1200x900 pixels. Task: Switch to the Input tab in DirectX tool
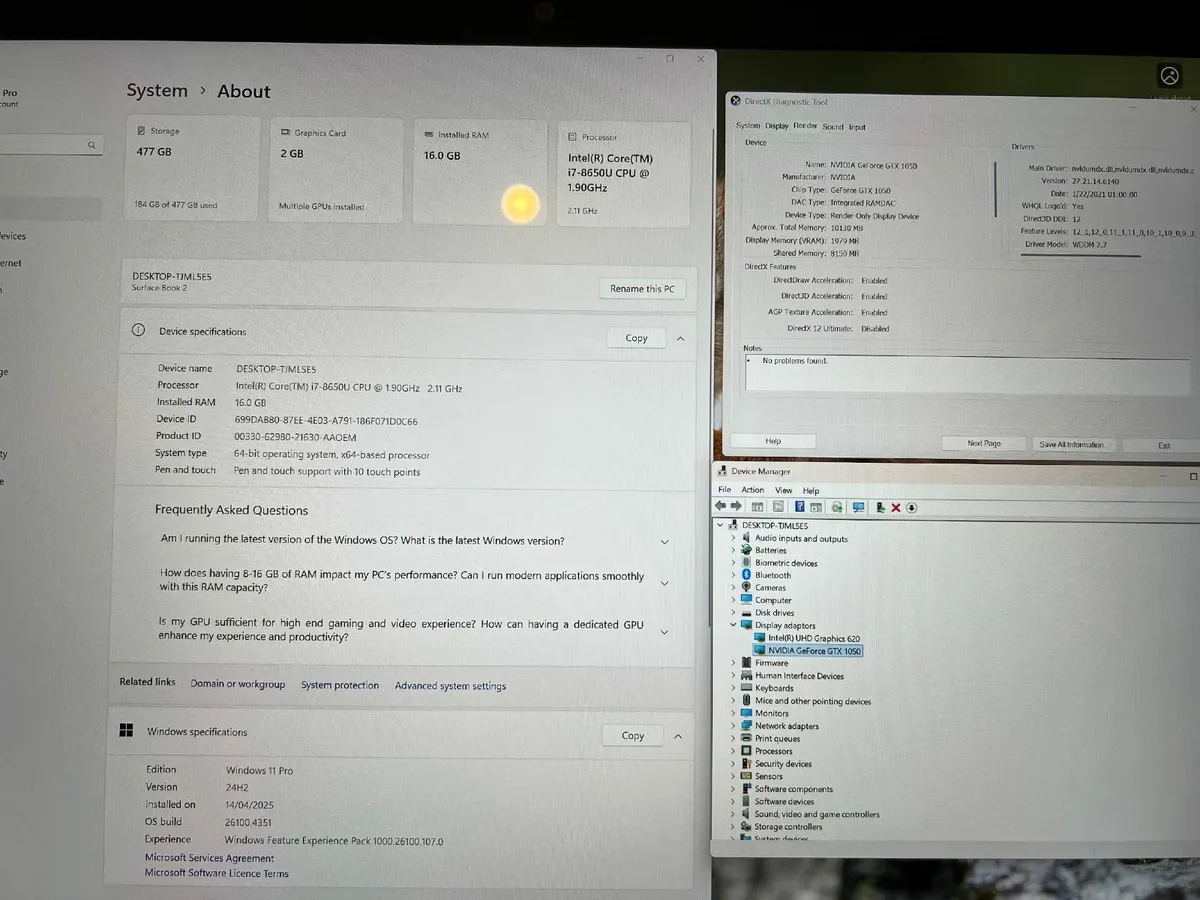tap(858, 127)
